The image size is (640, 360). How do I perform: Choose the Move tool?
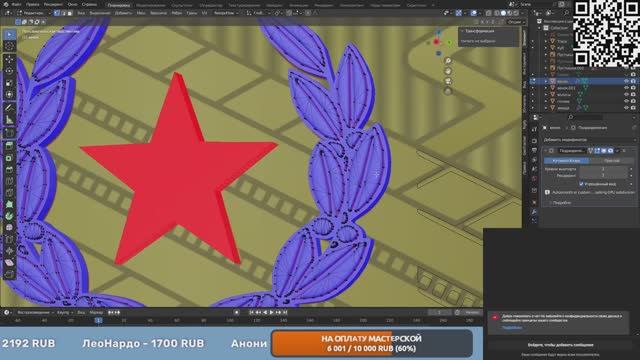(x=9, y=60)
